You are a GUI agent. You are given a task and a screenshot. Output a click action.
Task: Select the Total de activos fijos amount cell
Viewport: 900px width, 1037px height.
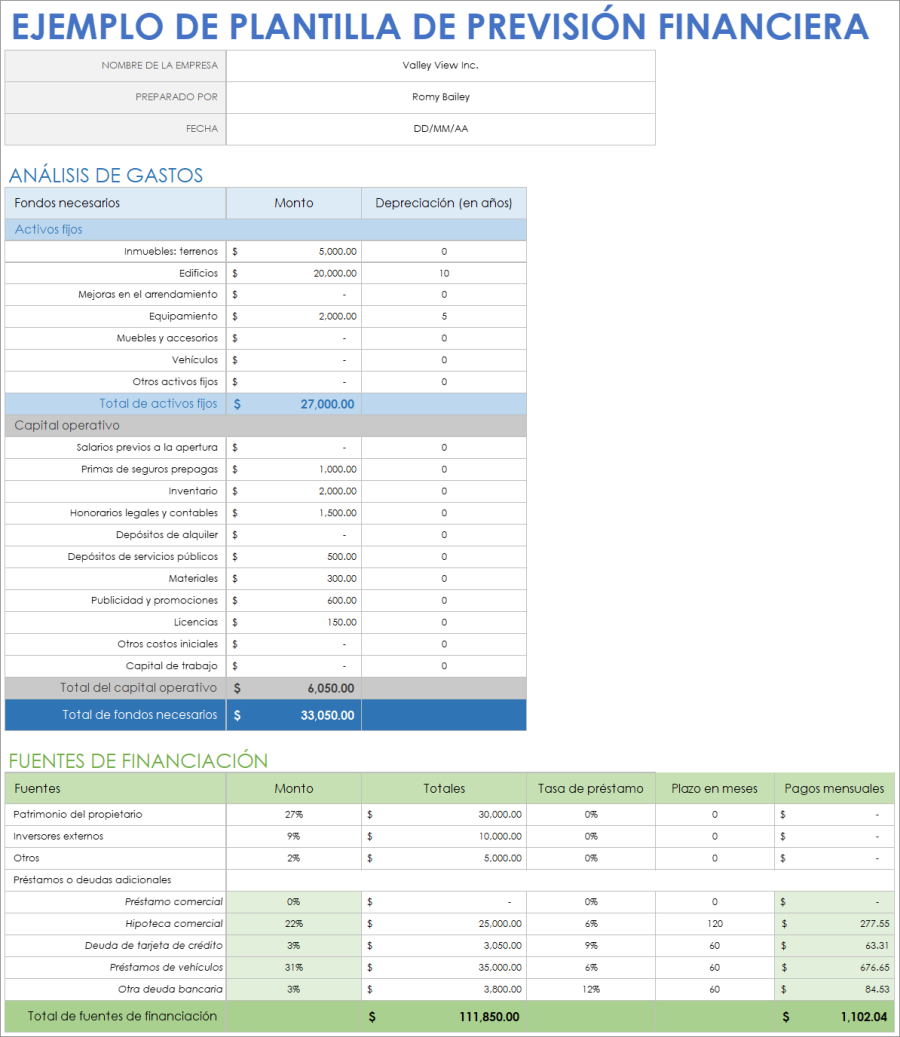tap(295, 404)
